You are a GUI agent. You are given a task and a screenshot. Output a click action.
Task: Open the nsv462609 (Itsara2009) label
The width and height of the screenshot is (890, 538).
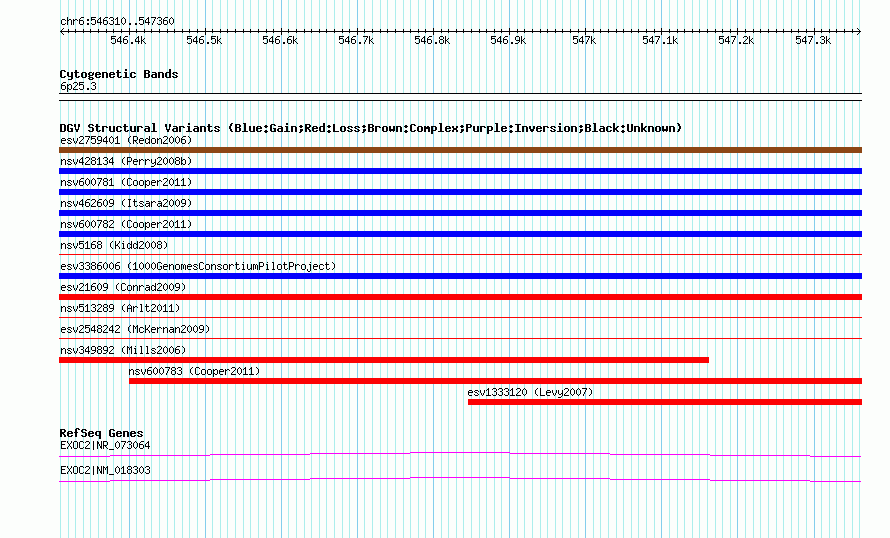point(126,203)
